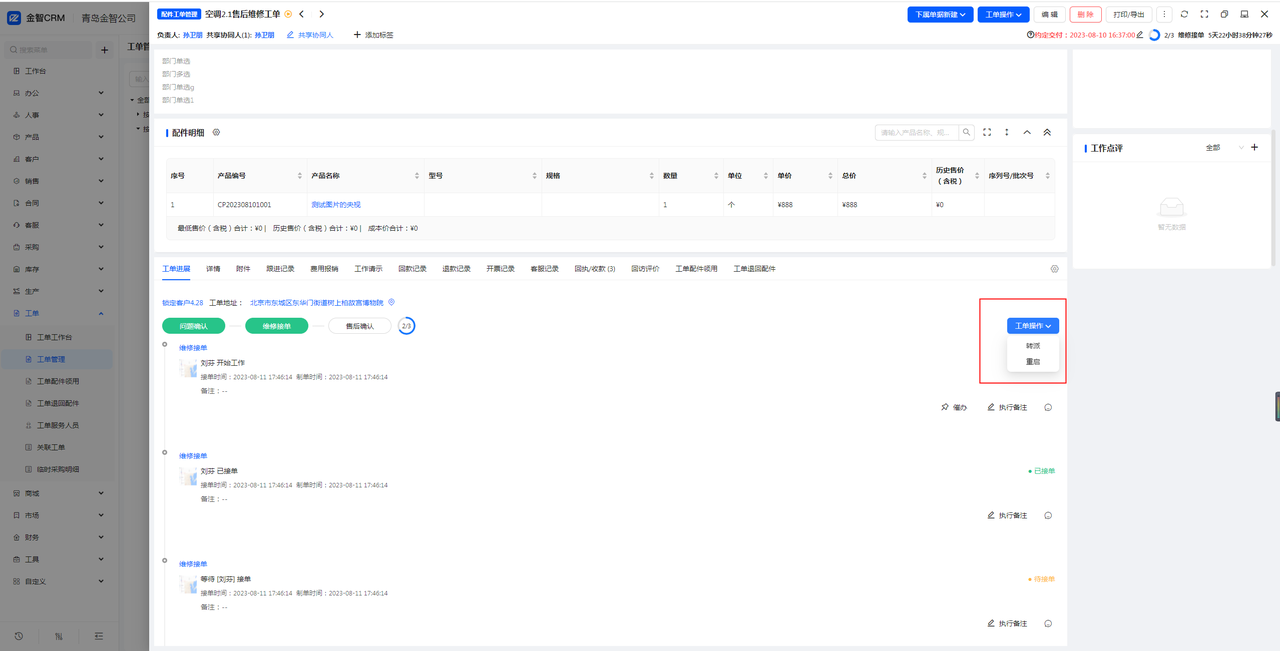Switch to the 跟进记录 tab

280,269
